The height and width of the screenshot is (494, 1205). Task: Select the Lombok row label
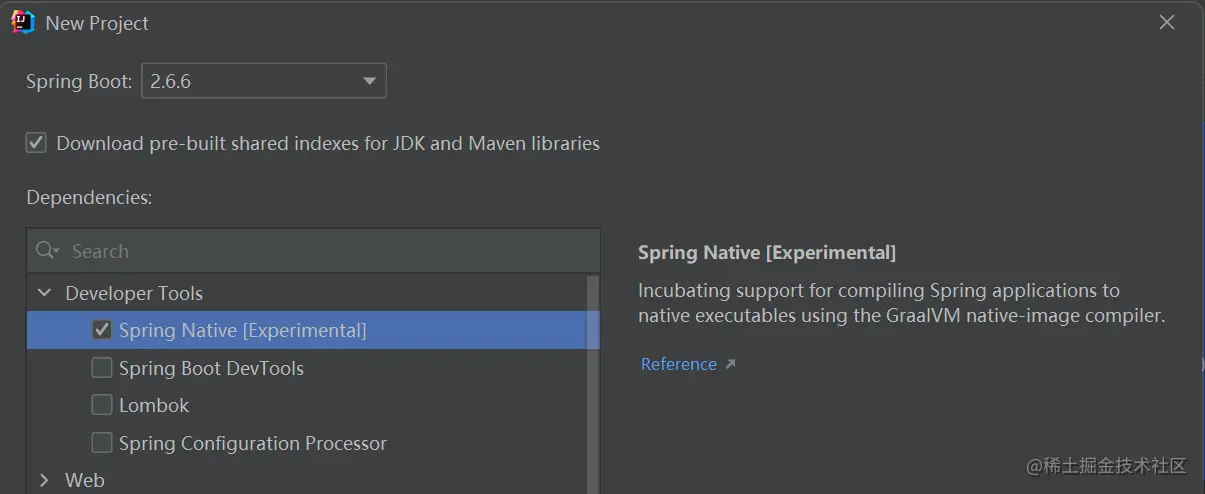coord(154,405)
